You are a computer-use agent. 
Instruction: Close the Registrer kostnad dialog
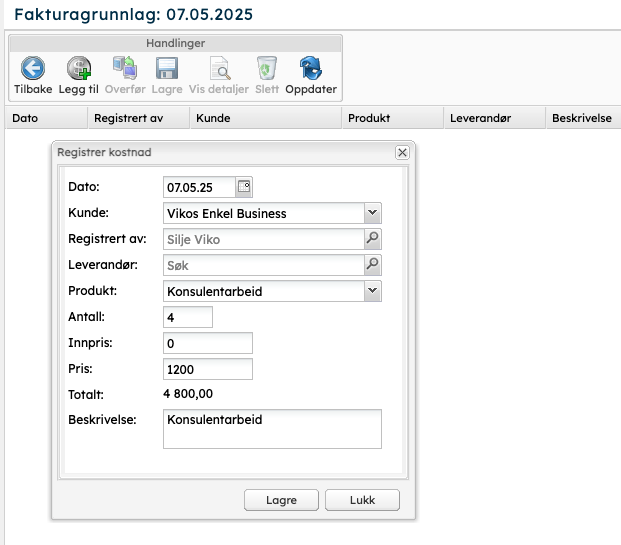pos(402,152)
